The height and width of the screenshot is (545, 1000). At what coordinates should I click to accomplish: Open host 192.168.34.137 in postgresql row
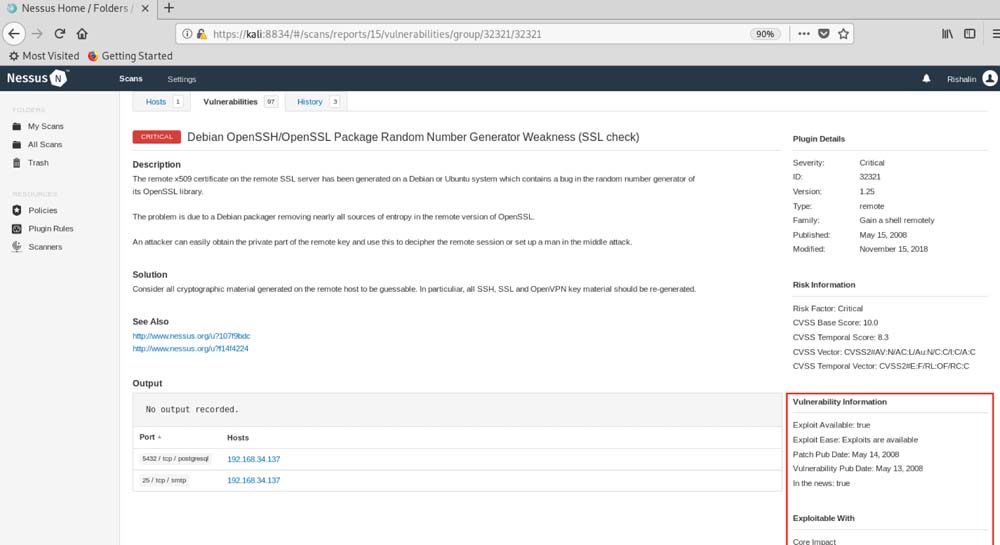tap(253, 459)
